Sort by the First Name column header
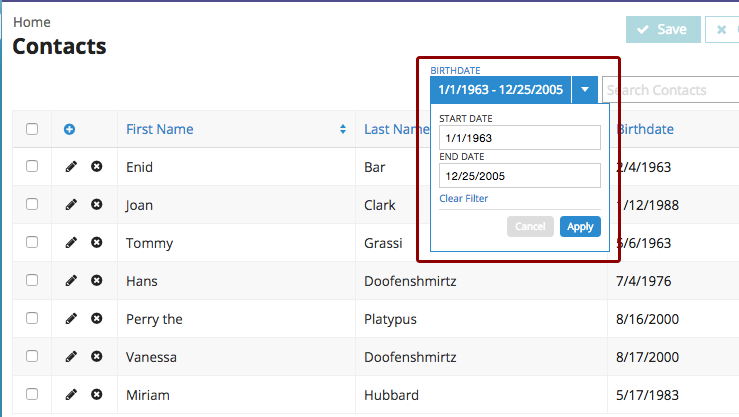Viewport: 739px width, 417px height. (x=159, y=129)
